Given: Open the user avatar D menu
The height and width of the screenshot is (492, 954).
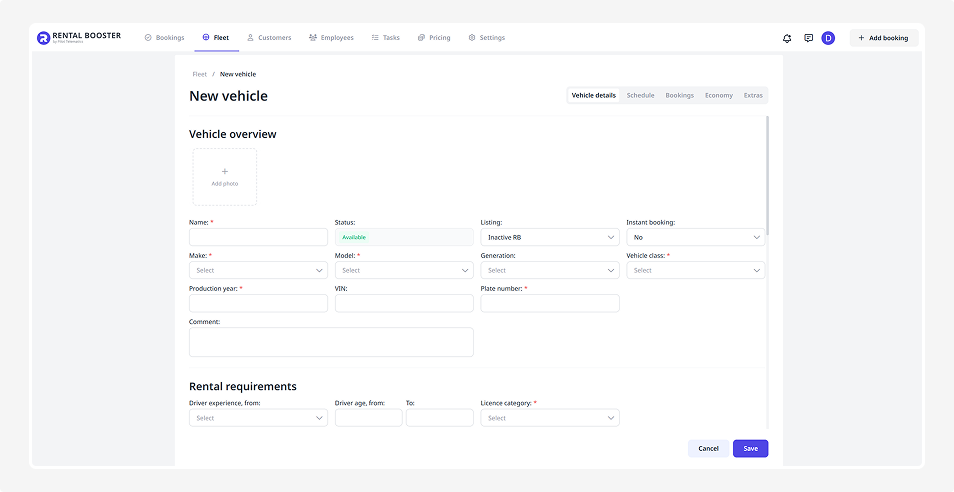Looking at the screenshot, I should 828,38.
